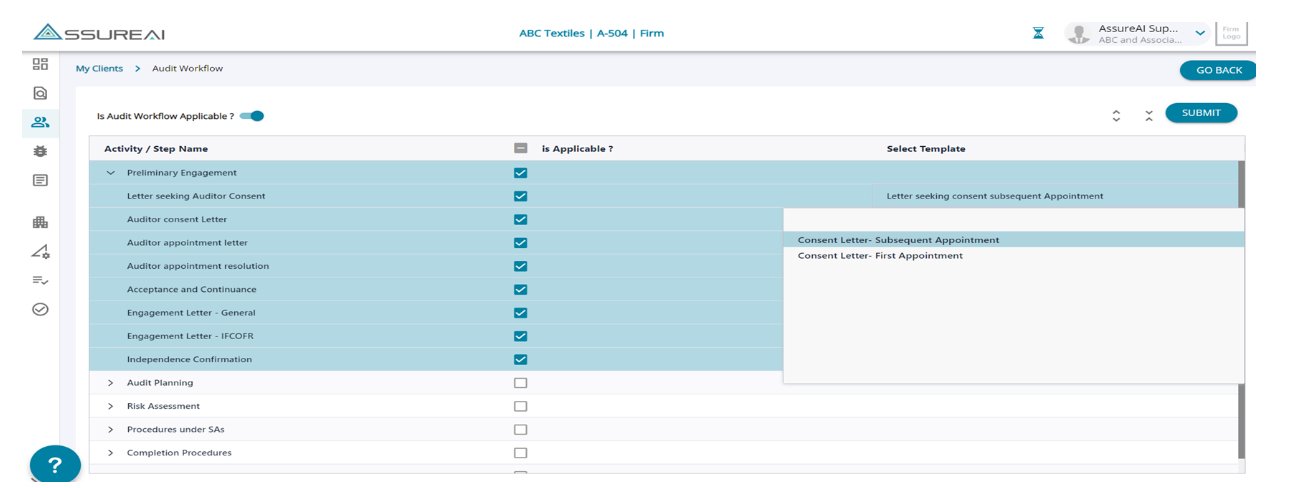The height and width of the screenshot is (488, 1291).
Task: Uncheck Engagement Letter - IFCOFR checkbox
Action: click(x=520, y=336)
